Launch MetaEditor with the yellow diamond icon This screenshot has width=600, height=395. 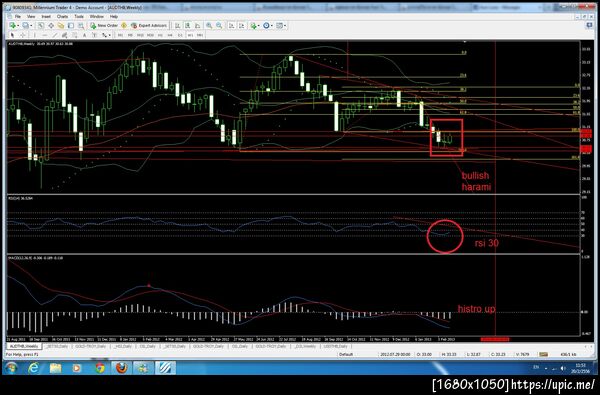pyautogui.click(x=124, y=26)
